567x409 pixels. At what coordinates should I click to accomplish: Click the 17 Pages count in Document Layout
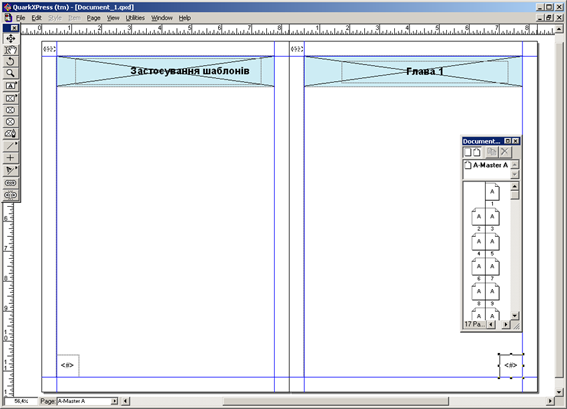[474, 324]
